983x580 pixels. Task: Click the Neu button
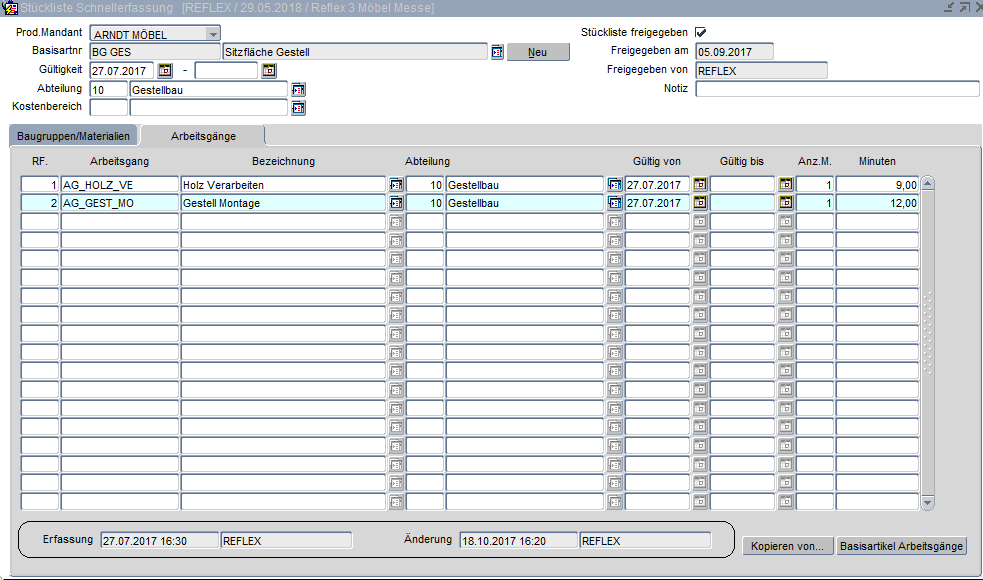pos(538,52)
